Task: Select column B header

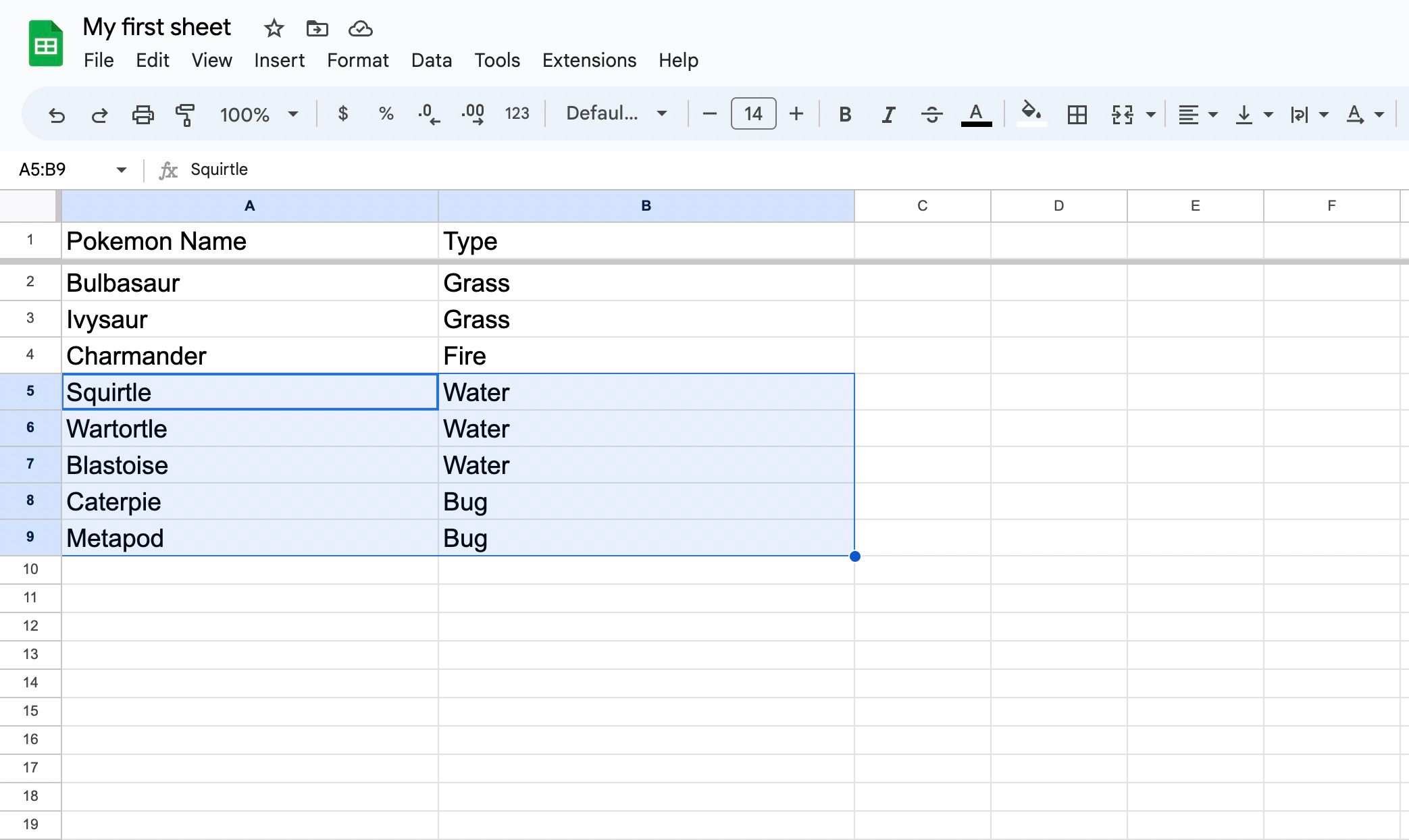Action: [x=646, y=206]
